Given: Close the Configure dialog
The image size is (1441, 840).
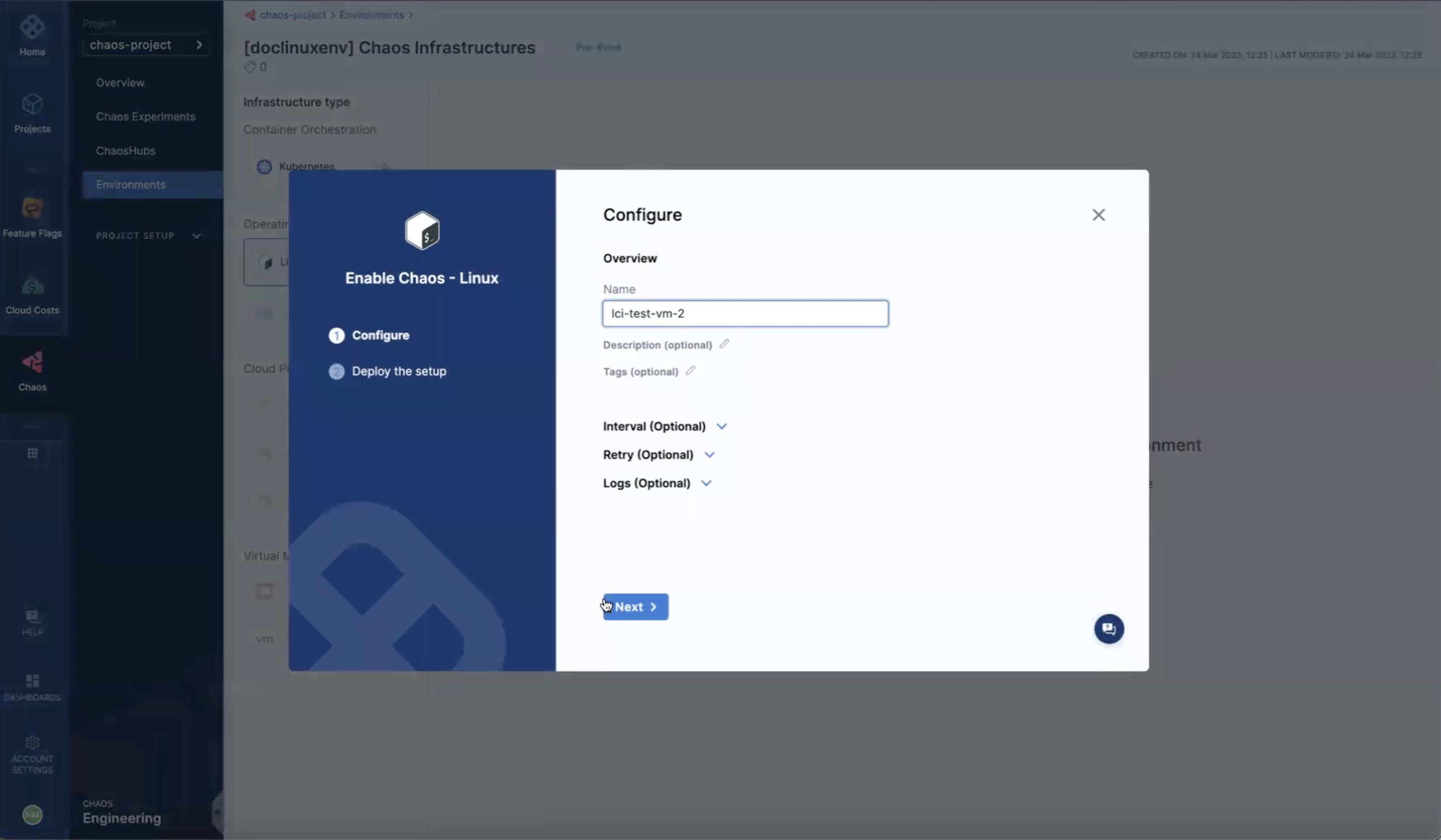Looking at the screenshot, I should (x=1098, y=215).
